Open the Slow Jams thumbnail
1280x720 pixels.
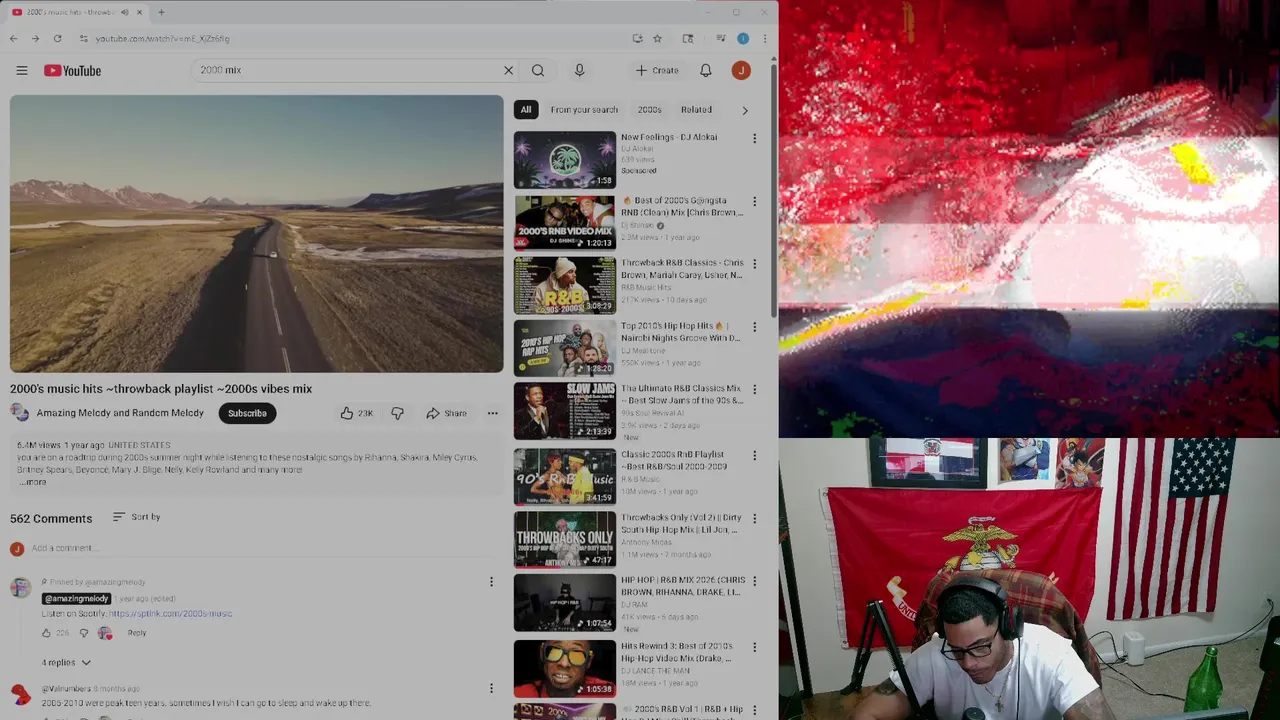click(x=565, y=411)
